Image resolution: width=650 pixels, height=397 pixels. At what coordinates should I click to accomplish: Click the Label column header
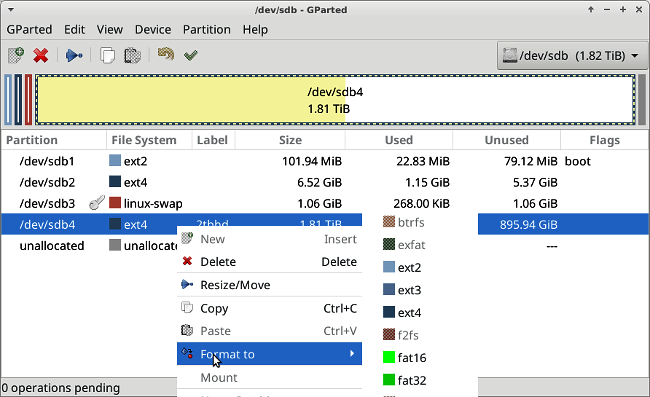click(213, 140)
